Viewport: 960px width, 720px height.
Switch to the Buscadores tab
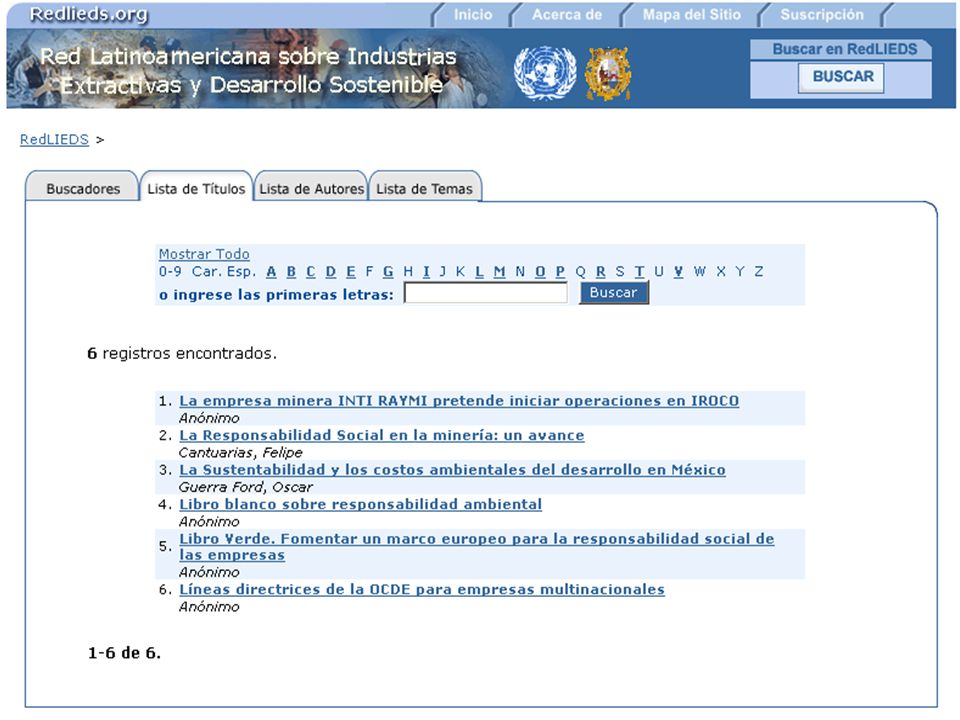tap(83, 189)
